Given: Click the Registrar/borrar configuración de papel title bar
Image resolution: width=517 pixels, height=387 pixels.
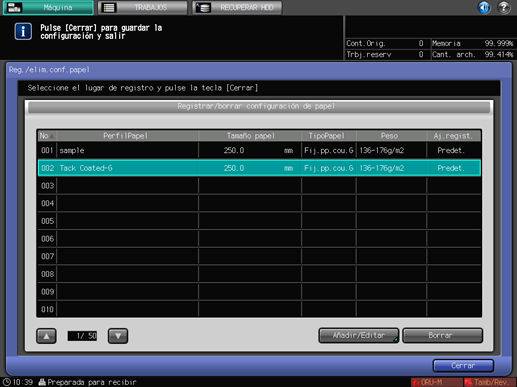Looking at the screenshot, I should (259, 107).
